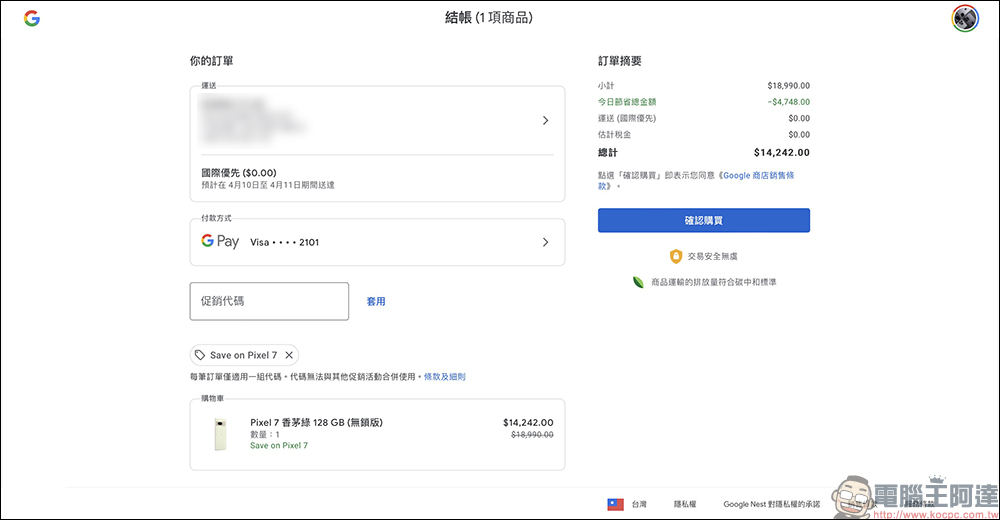Image resolution: width=1000 pixels, height=520 pixels.
Task: Click Visa •••• 2101 payment text
Action: [x=284, y=242]
